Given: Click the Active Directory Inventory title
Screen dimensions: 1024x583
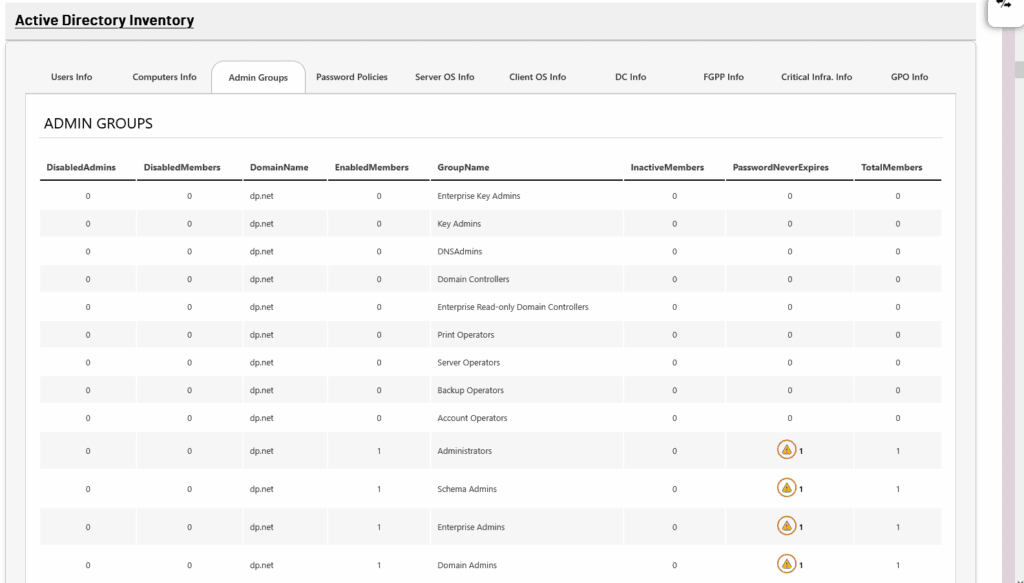Looking at the screenshot, I should coord(104,20).
